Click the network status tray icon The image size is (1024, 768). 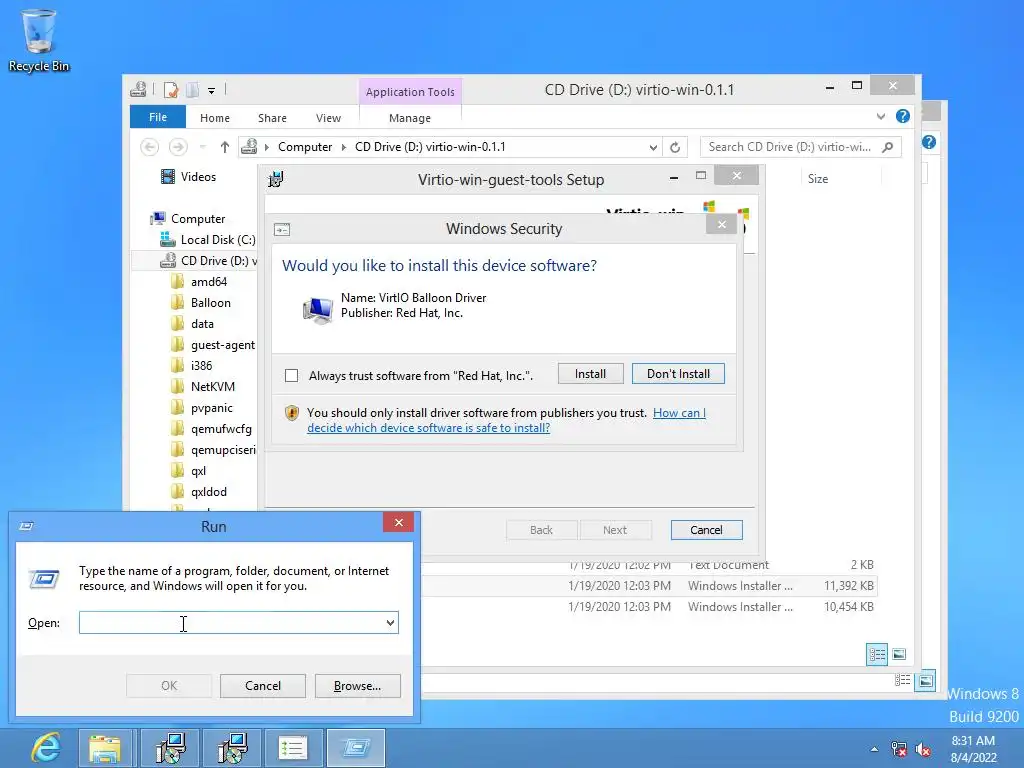click(899, 749)
